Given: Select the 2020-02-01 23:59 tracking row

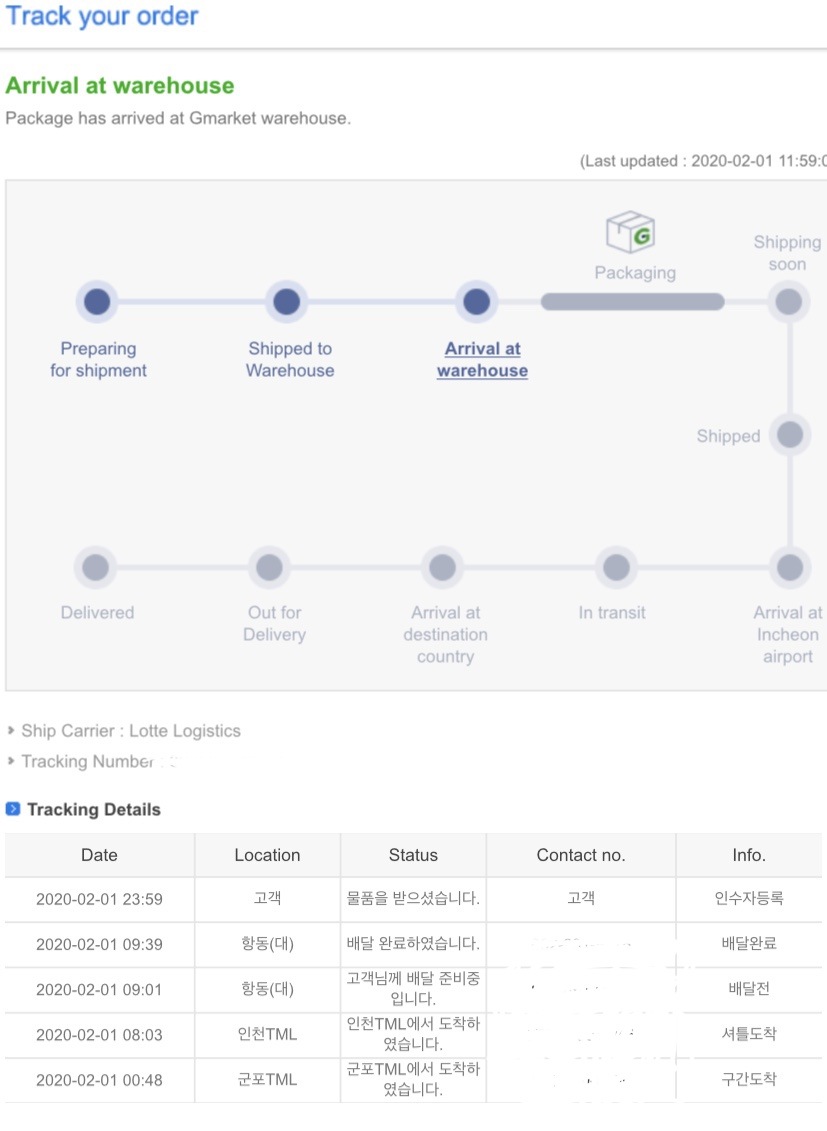Looking at the screenshot, I should click(x=413, y=899).
